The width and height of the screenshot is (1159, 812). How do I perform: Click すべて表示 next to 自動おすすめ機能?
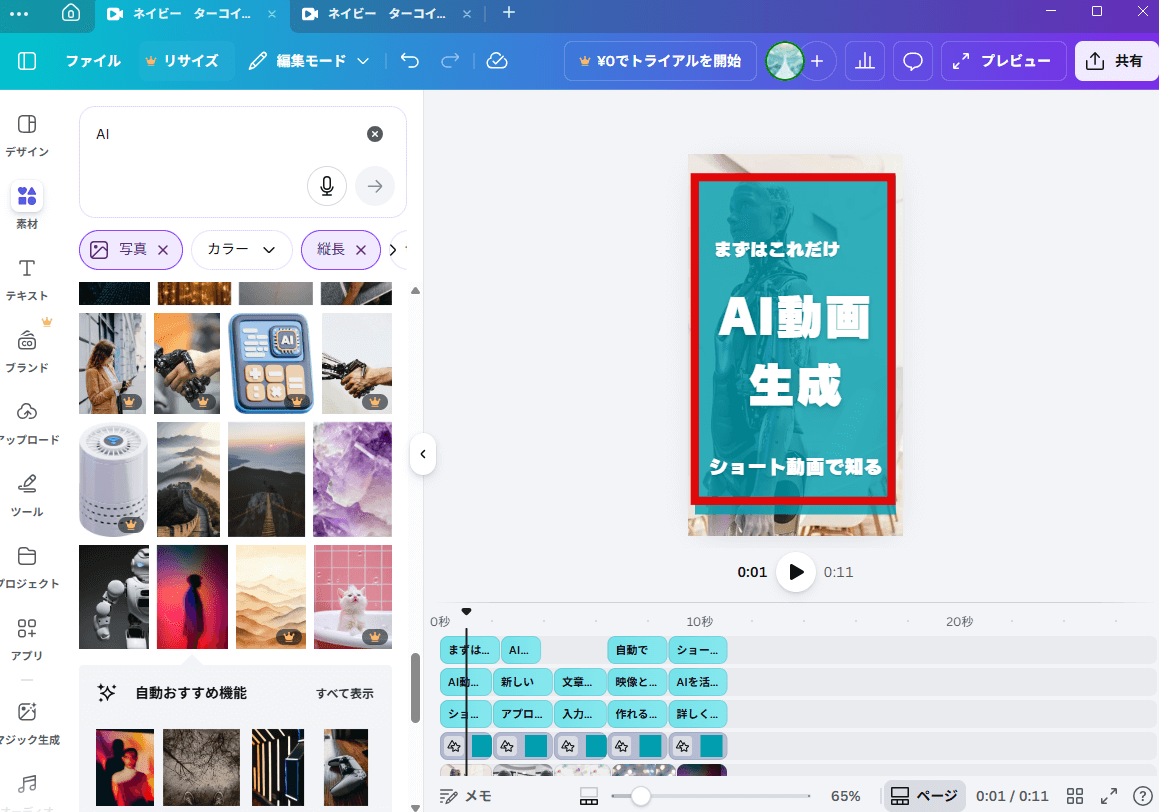(345, 691)
